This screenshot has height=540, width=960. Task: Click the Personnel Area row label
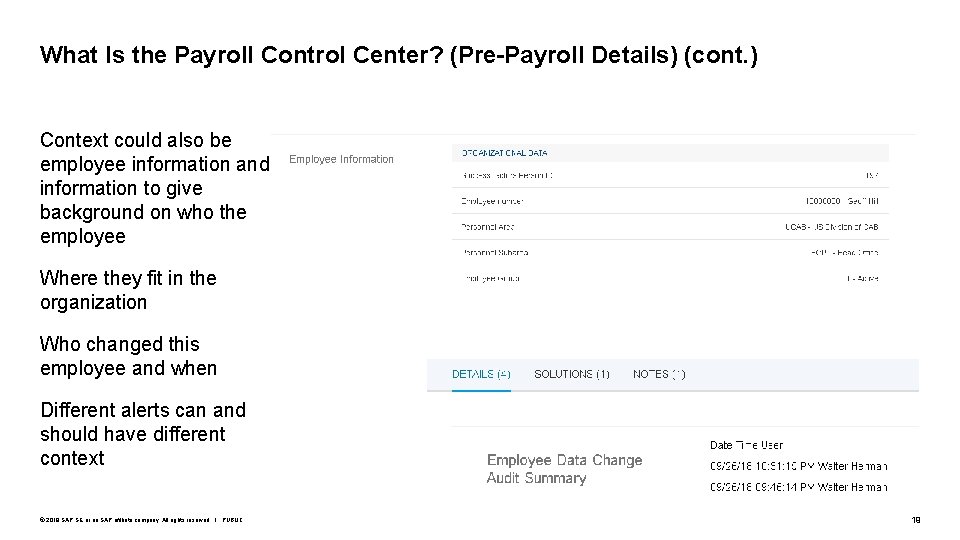coord(488,227)
